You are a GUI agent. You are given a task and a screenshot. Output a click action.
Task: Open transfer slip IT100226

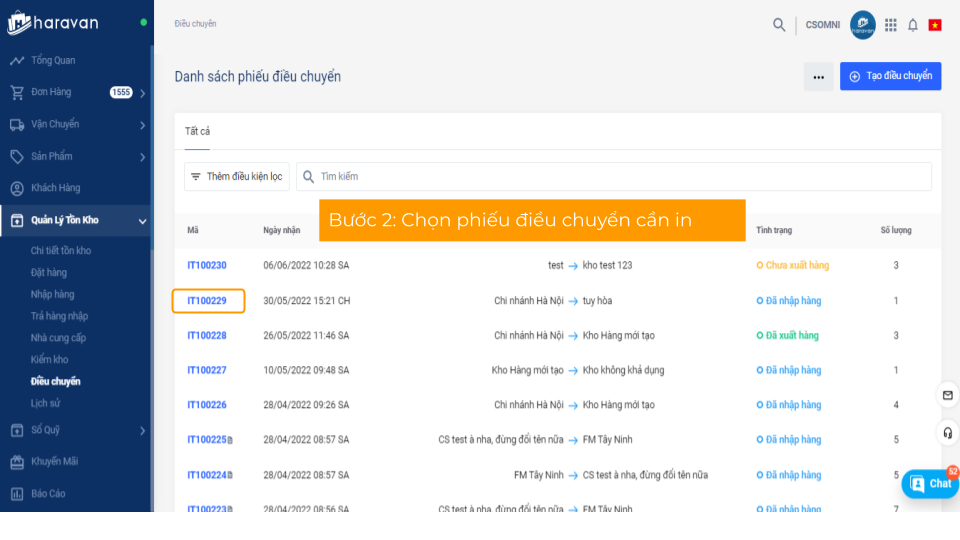[207, 405]
